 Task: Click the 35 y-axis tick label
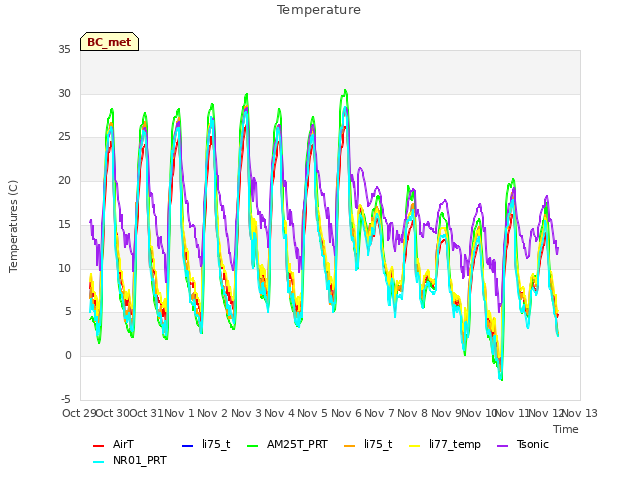(64, 50)
